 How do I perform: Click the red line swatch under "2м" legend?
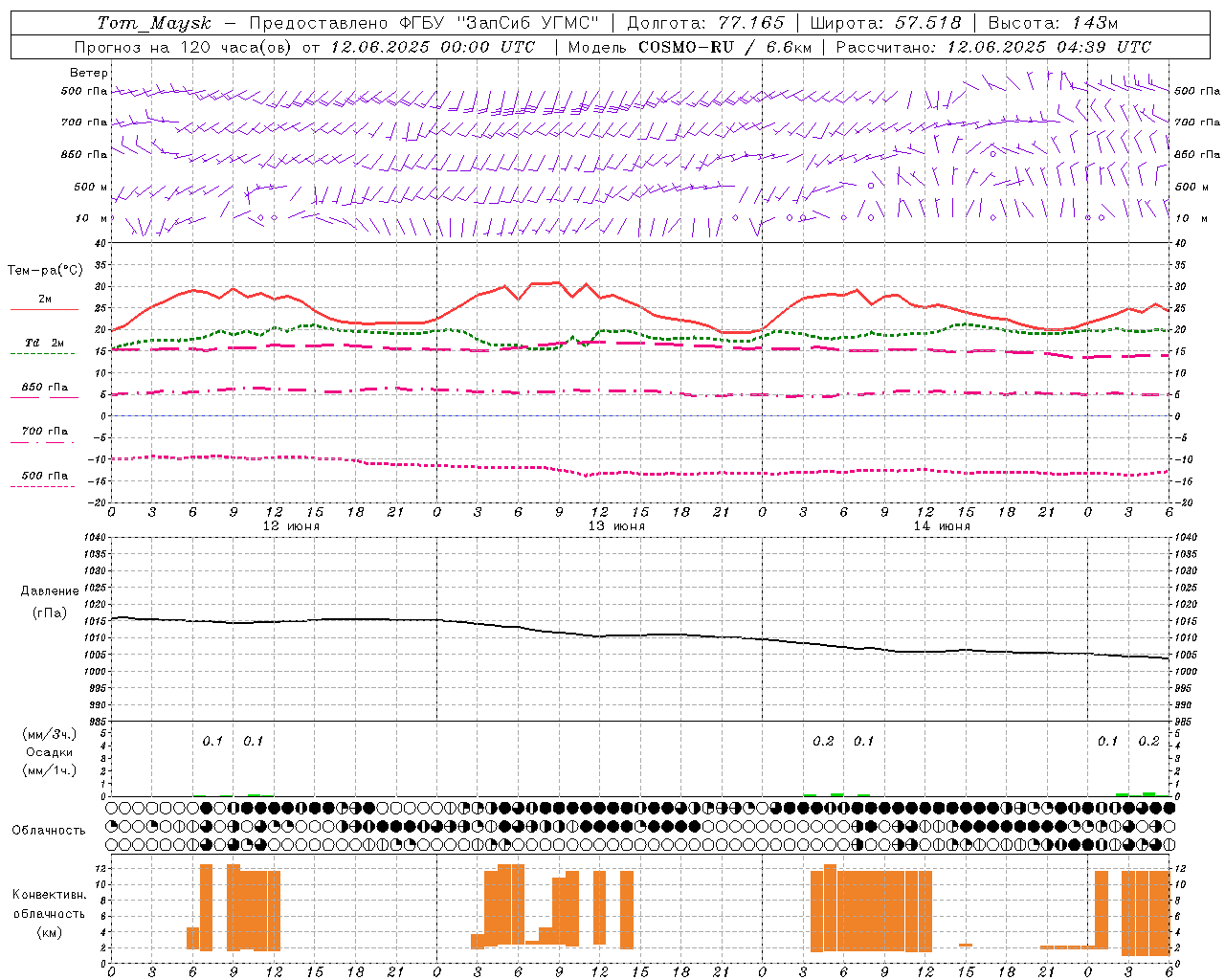pyautogui.click(x=44, y=310)
